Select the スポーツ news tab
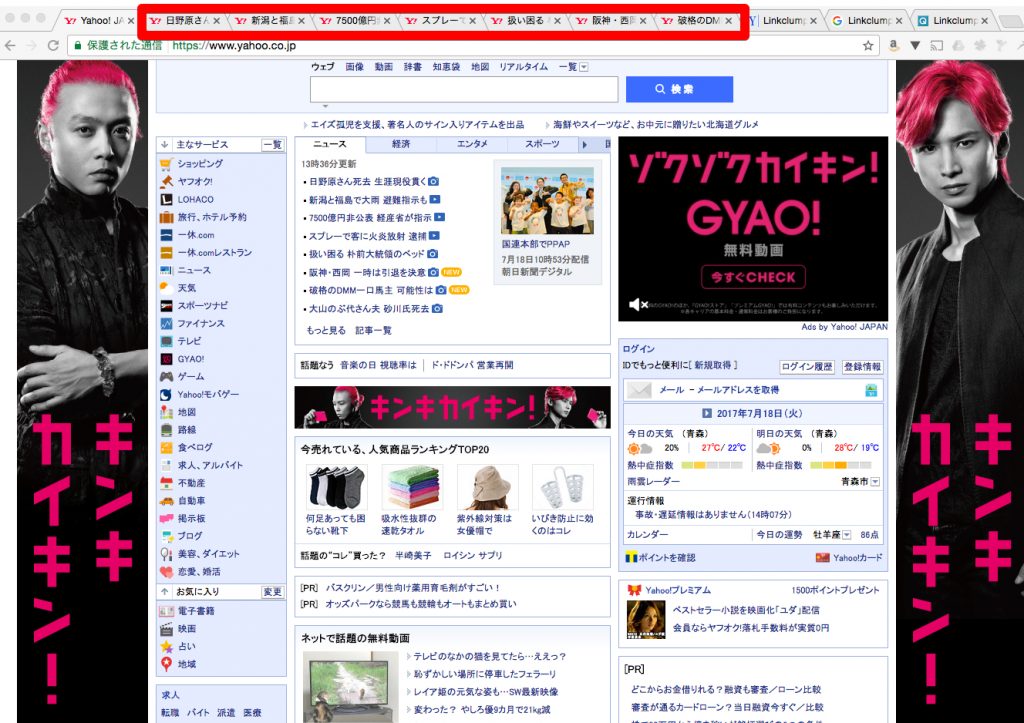The height and width of the screenshot is (723, 1024). coord(542,145)
